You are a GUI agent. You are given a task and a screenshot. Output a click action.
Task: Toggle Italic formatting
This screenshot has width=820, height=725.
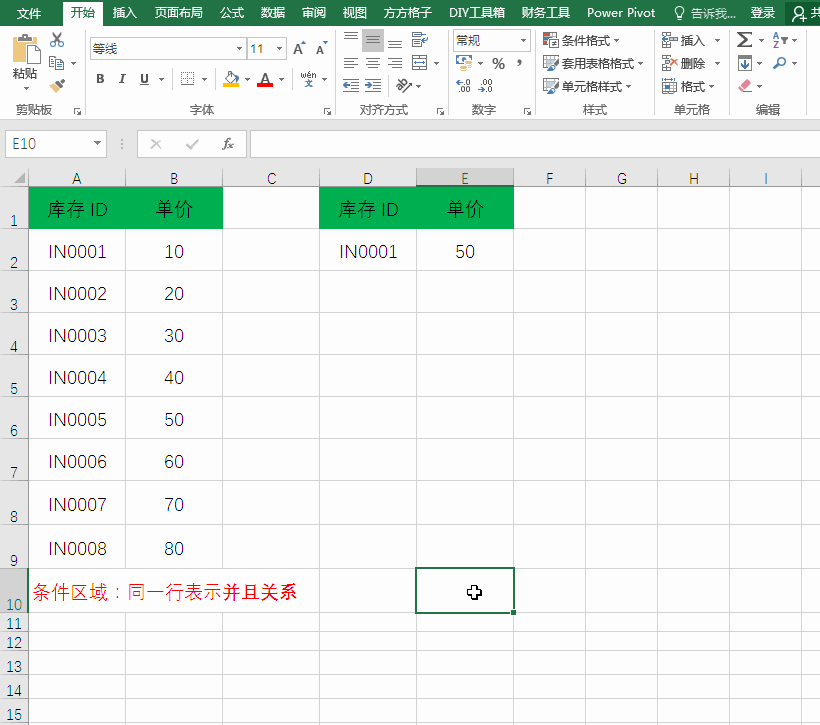point(122,79)
